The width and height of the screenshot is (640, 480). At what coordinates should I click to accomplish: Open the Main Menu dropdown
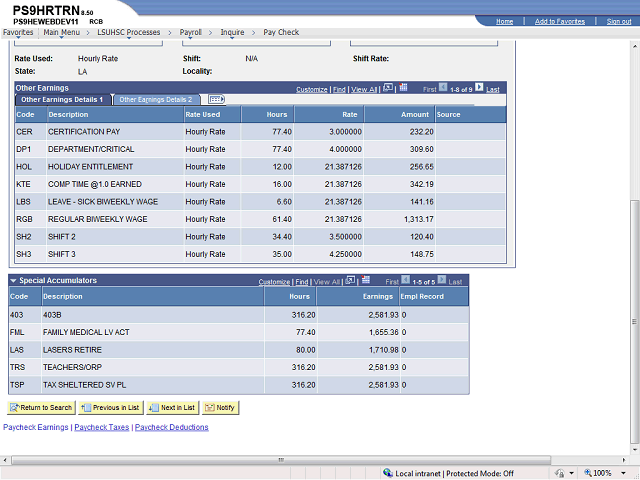pos(62,32)
